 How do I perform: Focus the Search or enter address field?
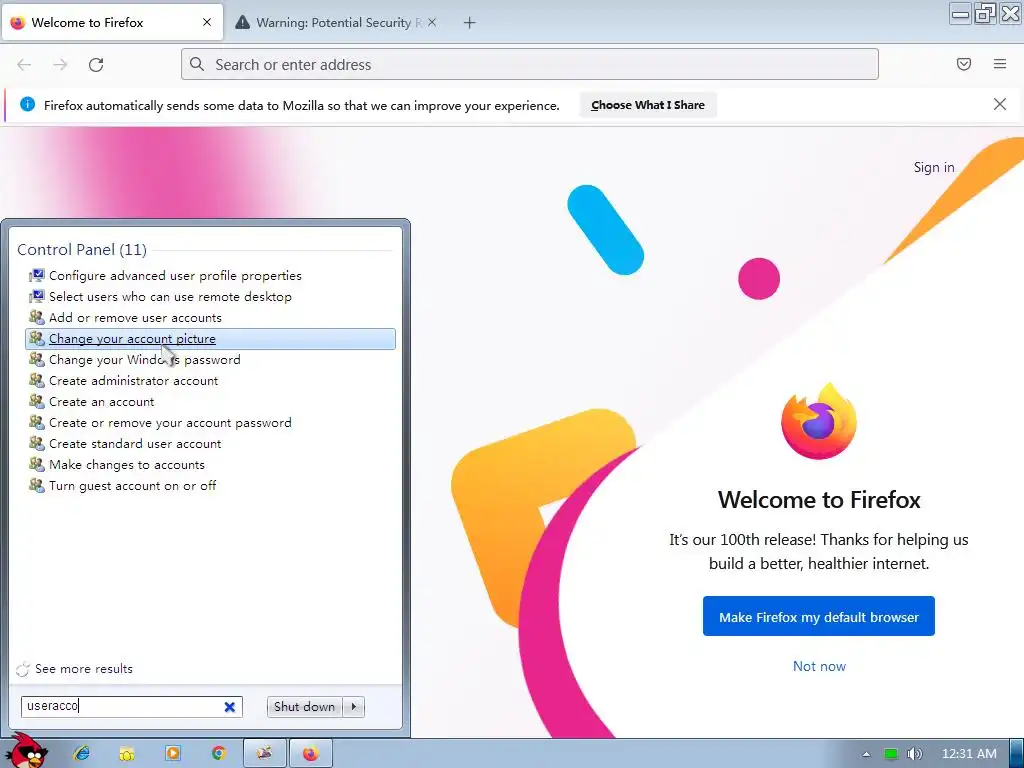530,64
